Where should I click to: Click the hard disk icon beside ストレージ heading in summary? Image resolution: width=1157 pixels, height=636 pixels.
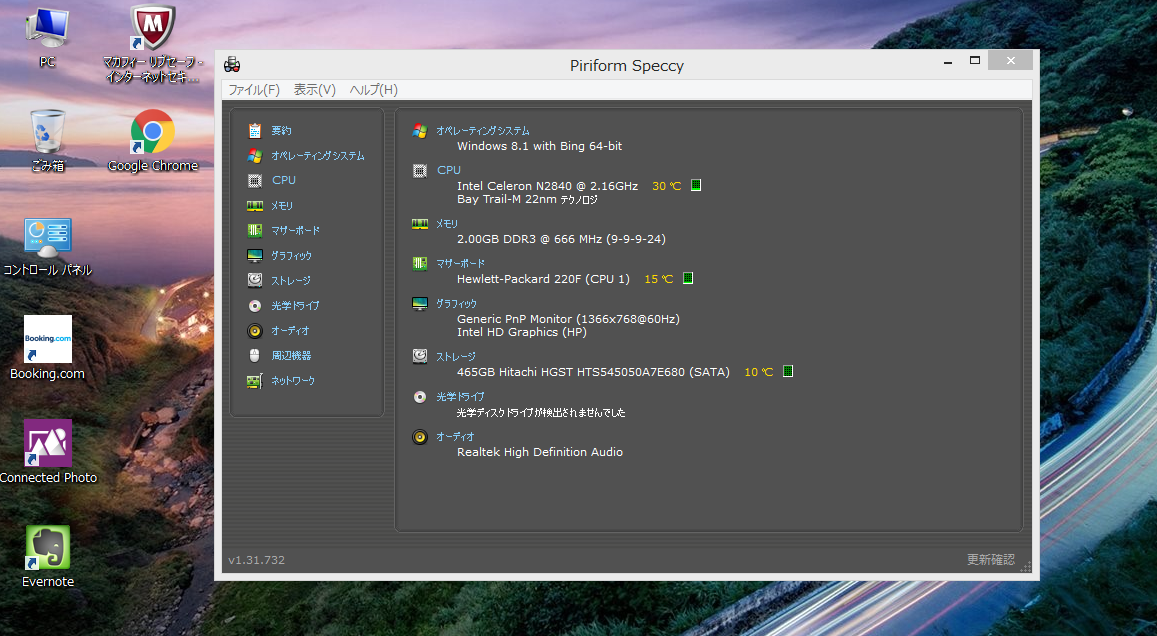click(x=420, y=356)
